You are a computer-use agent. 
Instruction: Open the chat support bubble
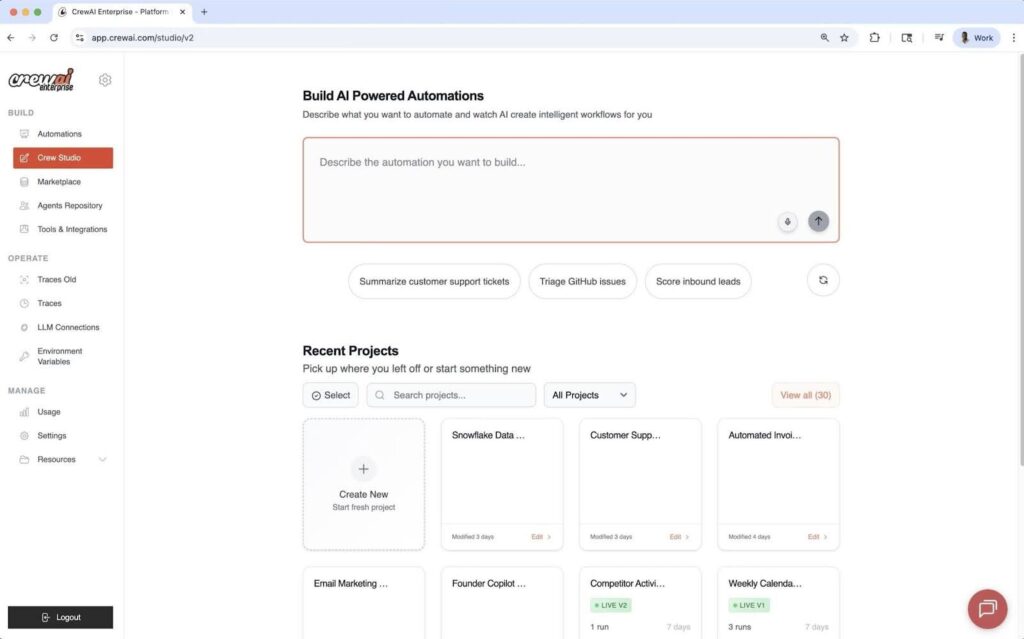tap(987, 609)
